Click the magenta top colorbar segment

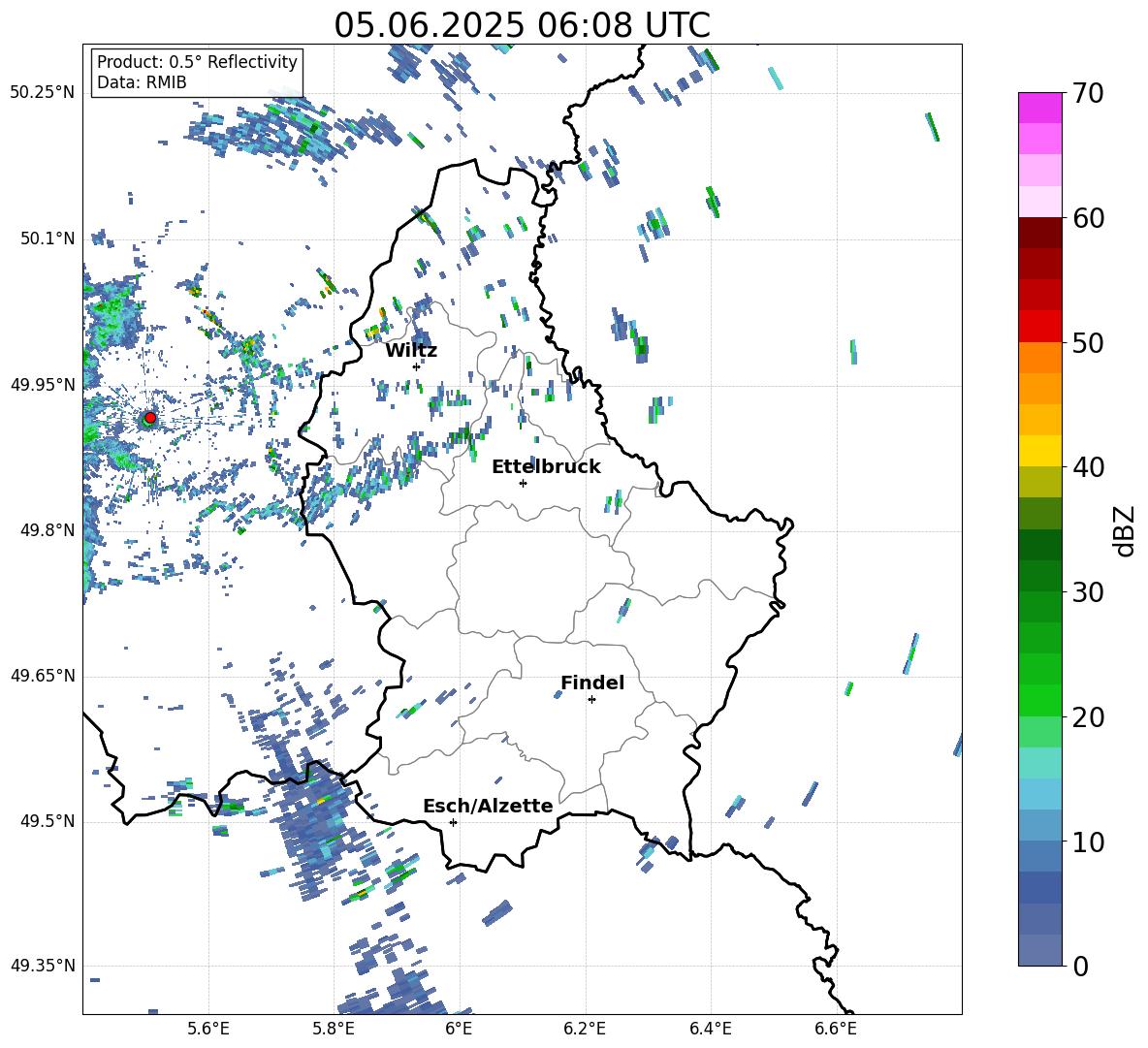coord(1039,108)
